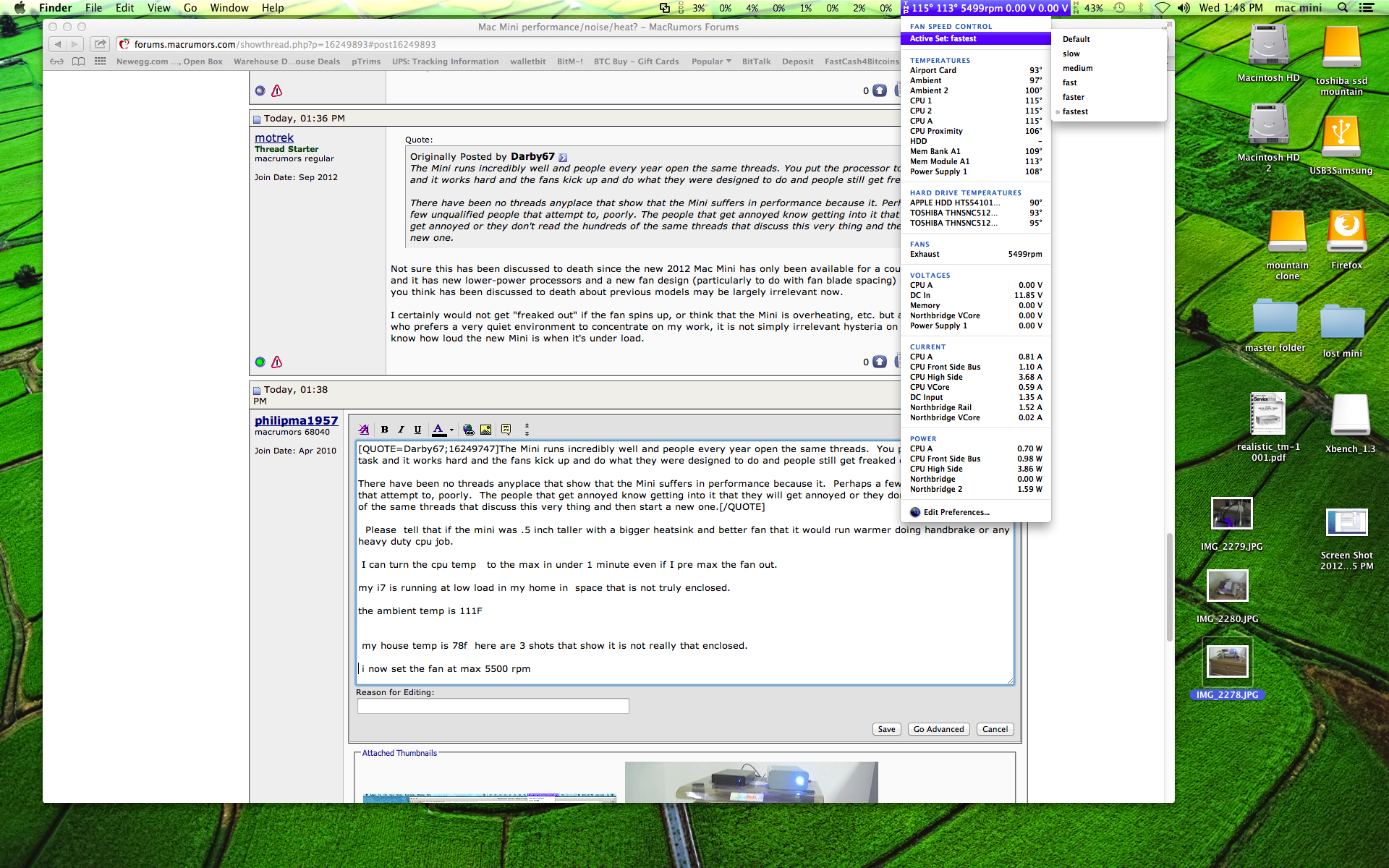Open philipma1957's user profile link
The width and height of the screenshot is (1389, 868).
(296, 420)
